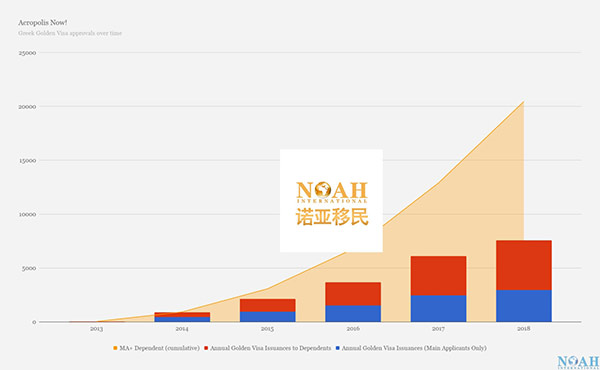Select the 2016 blue main applicants bar
Viewport: 600px width, 370px height.
[353, 313]
